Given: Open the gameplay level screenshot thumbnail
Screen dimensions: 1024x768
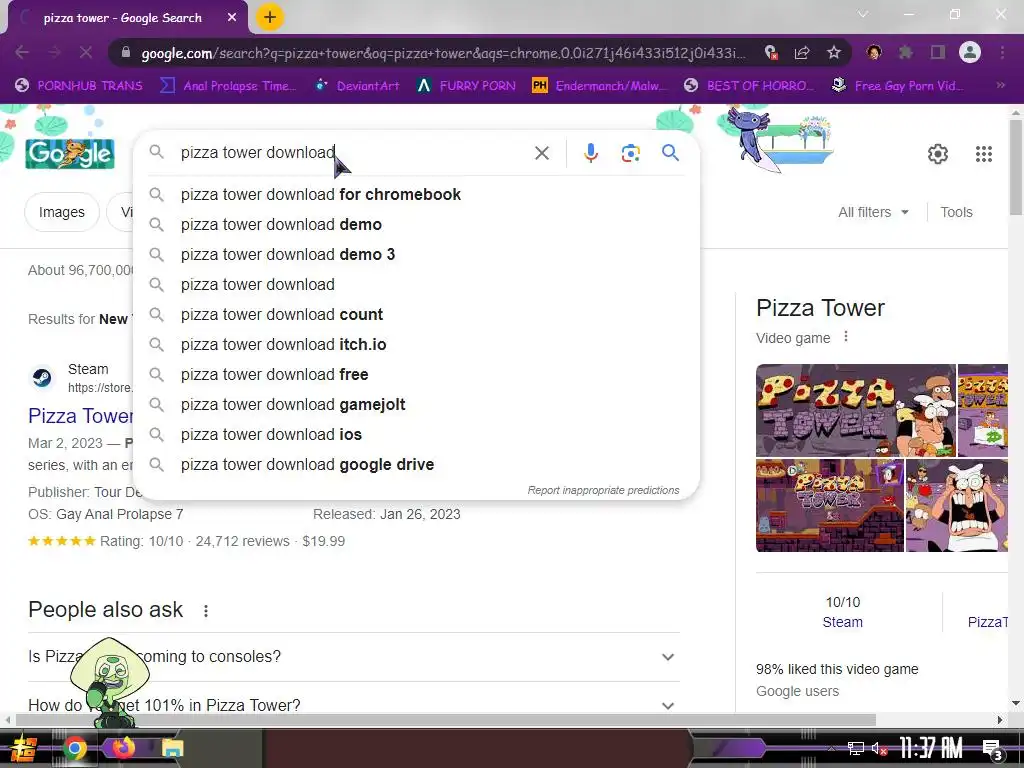Looking at the screenshot, I should pyautogui.click(x=829, y=505).
